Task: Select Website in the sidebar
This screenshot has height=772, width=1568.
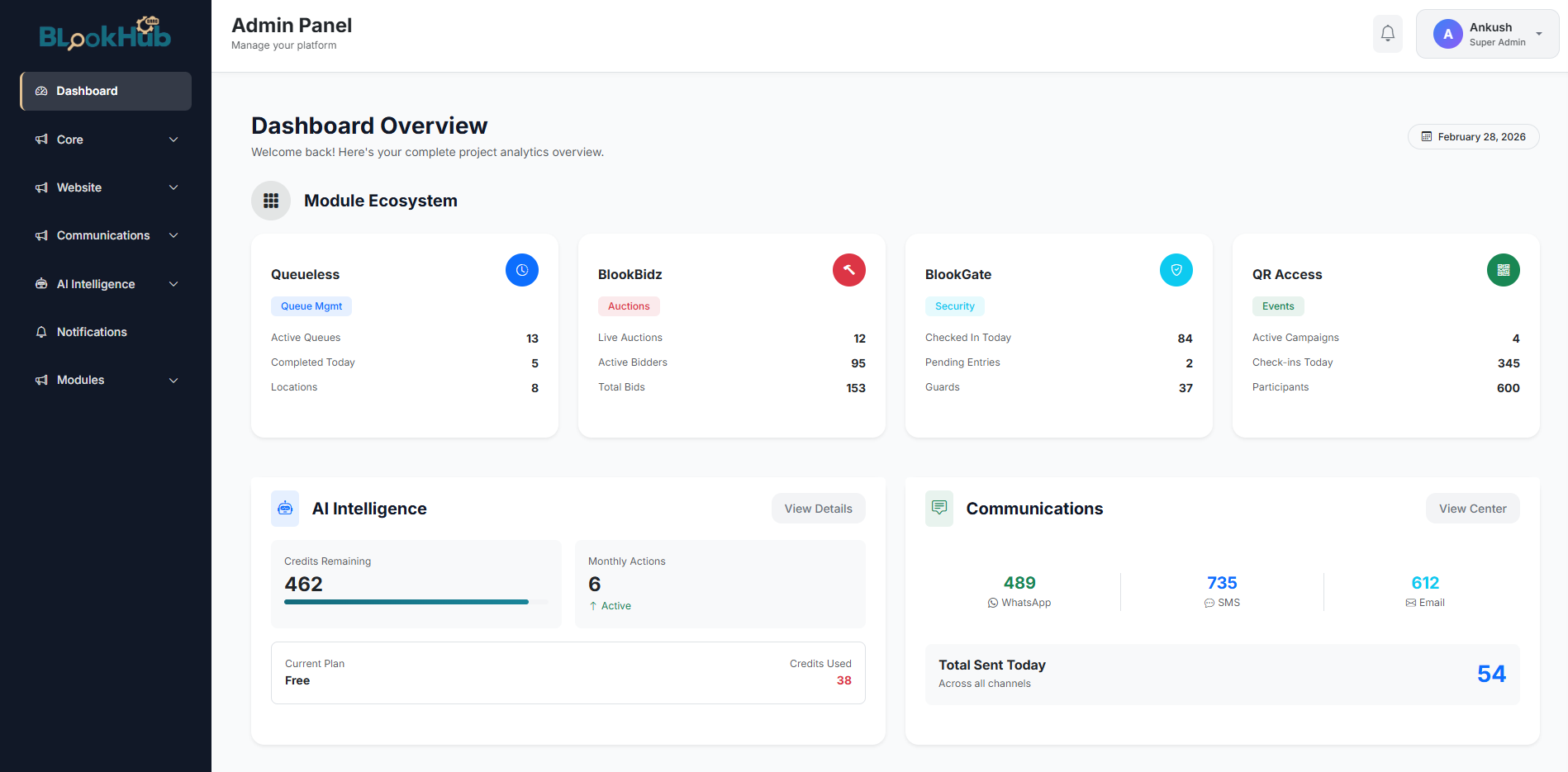Action: [106, 187]
